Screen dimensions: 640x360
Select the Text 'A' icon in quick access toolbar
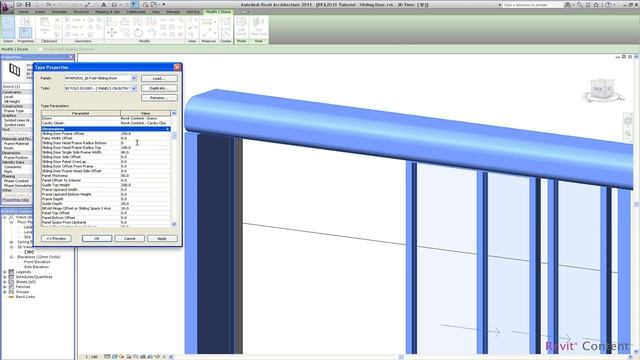104,4
